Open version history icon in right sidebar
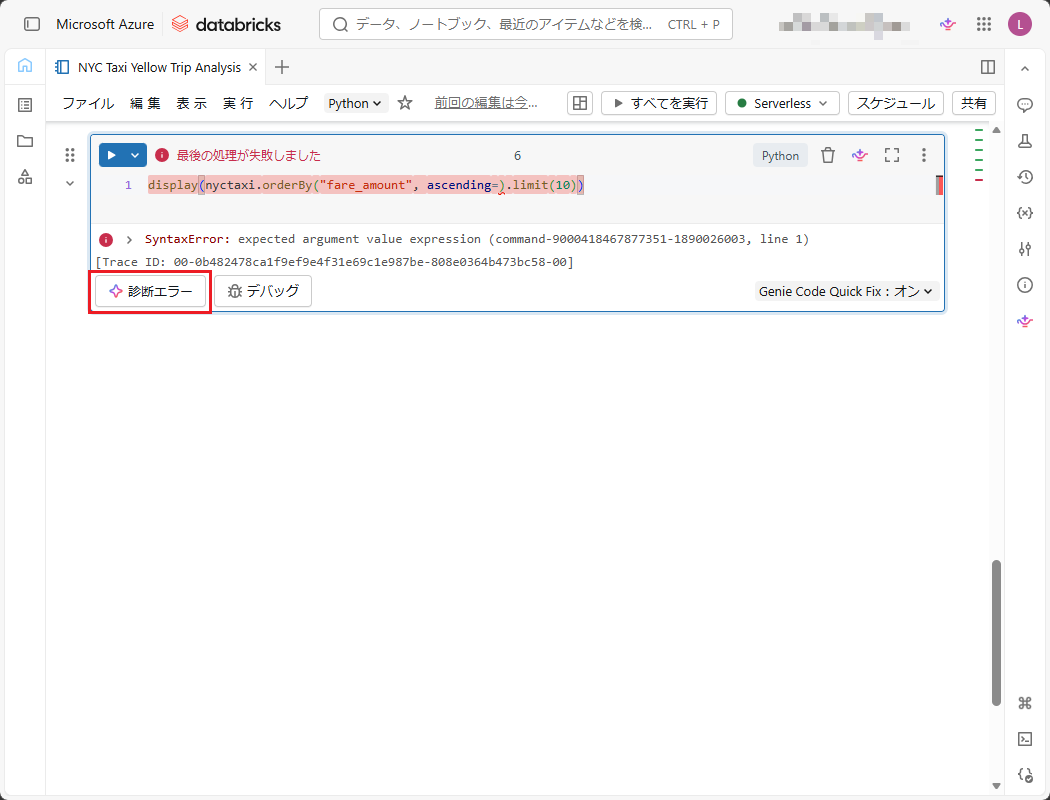 click(1024, 177)
